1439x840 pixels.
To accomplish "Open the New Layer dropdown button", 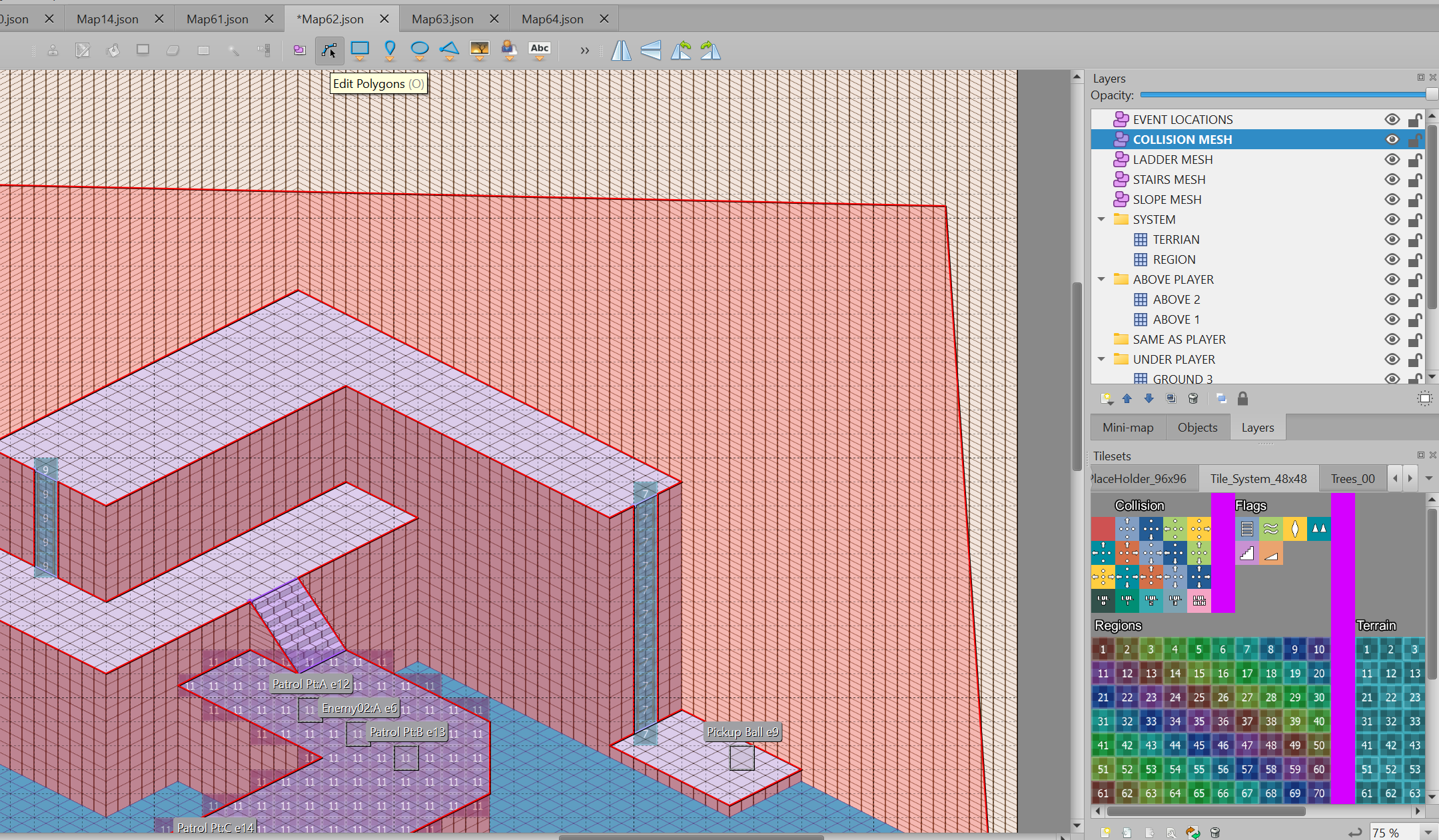I will click(1107, 398).
